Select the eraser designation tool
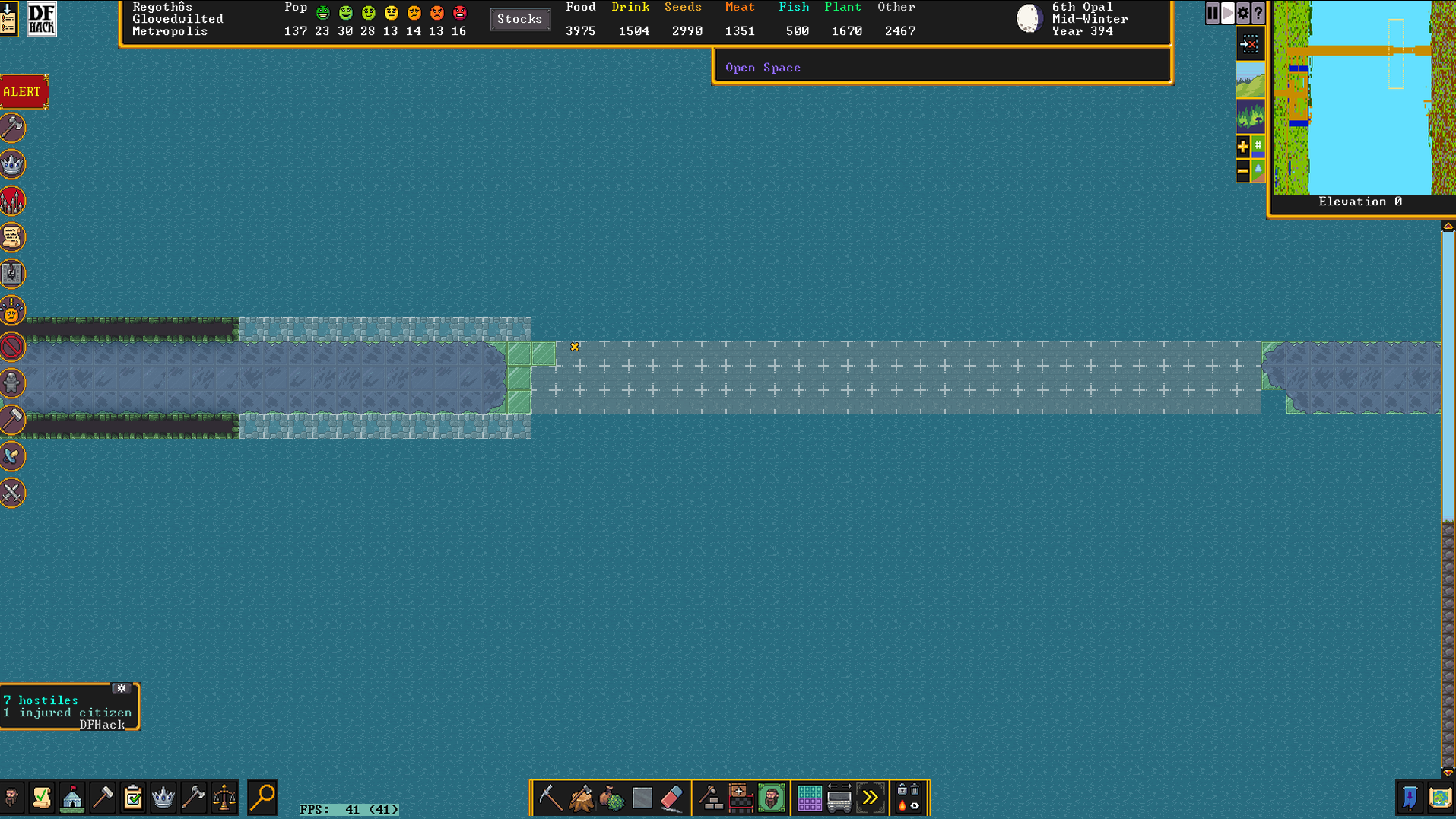This screenshot has height=819, width=1456. click(x=673, y=798)
